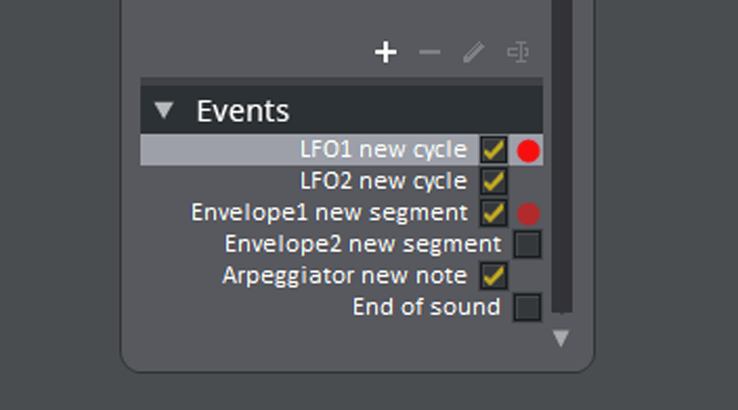Uncheck the Arpeggiator new note checkbox
This screenshot has width=738, height=410.
coord(493,276)
